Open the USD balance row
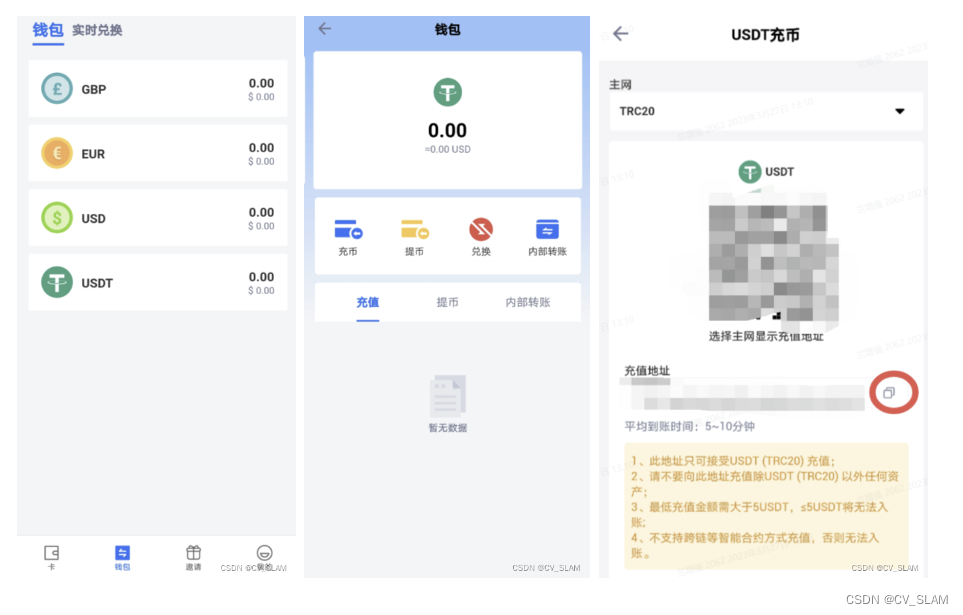 point(158,217)
